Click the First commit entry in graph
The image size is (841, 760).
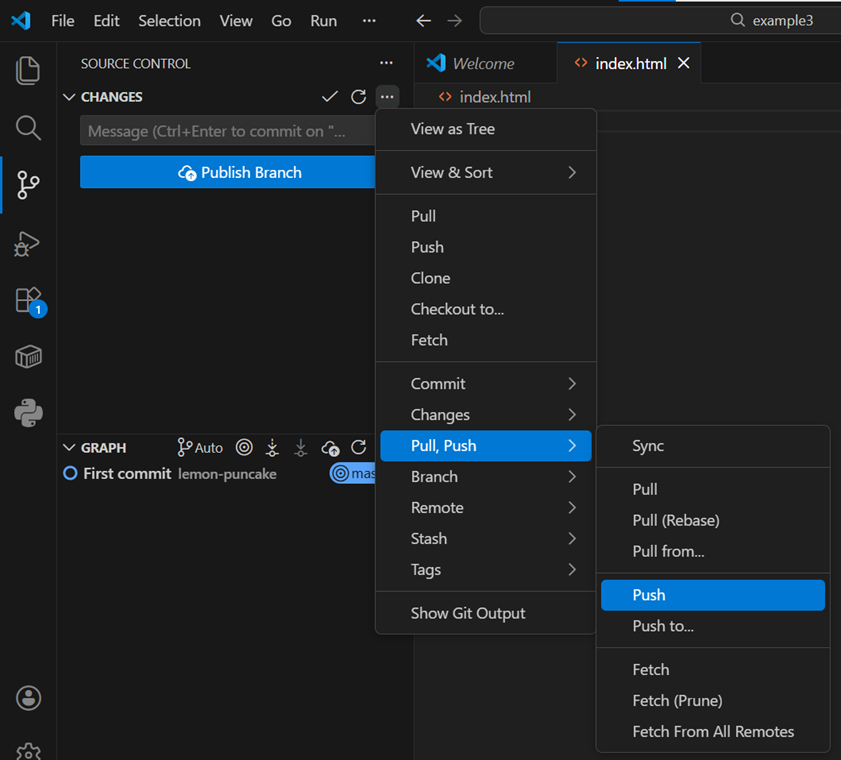pos(127,474)
